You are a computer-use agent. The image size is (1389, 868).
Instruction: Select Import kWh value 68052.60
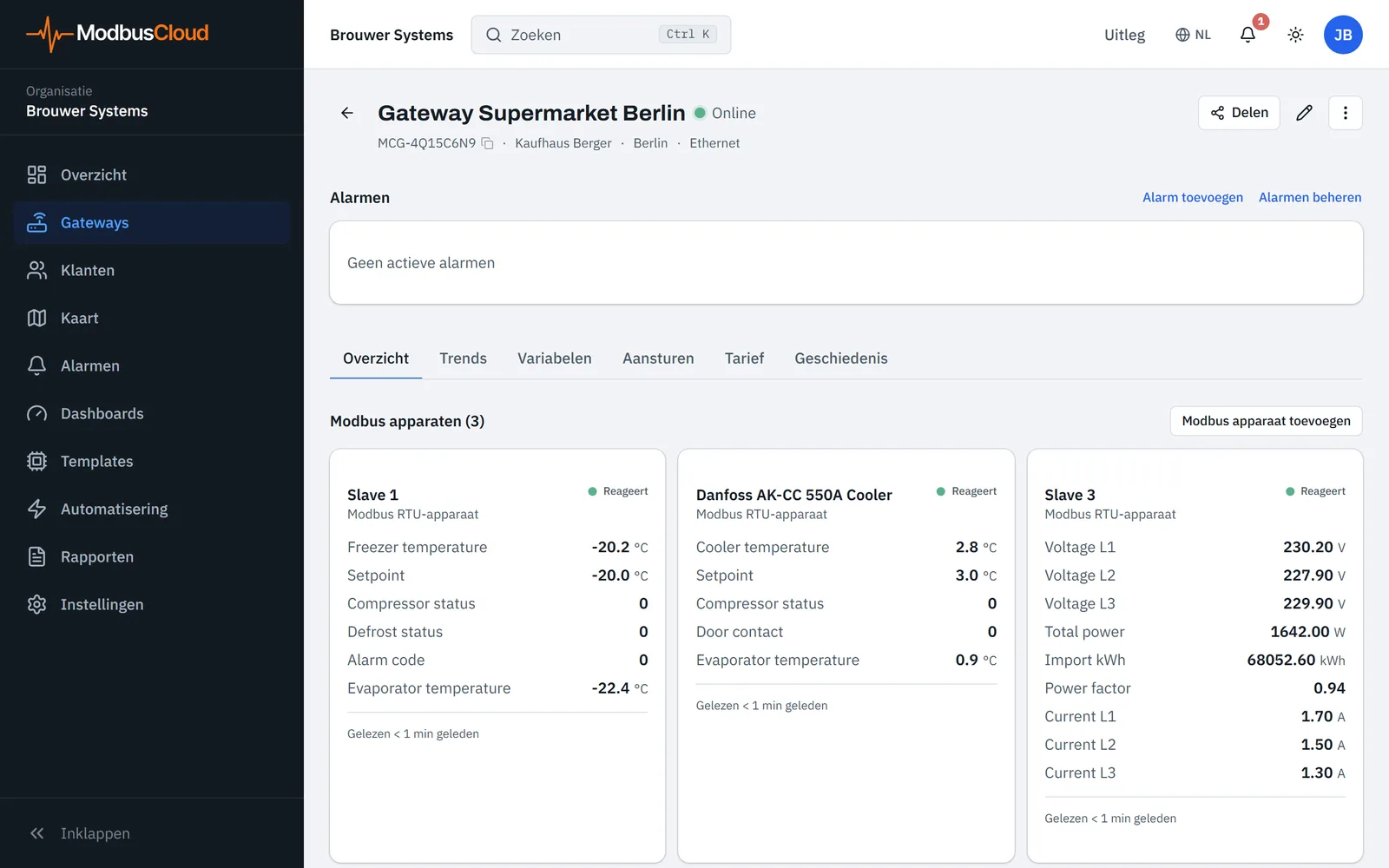point(1281,660)
